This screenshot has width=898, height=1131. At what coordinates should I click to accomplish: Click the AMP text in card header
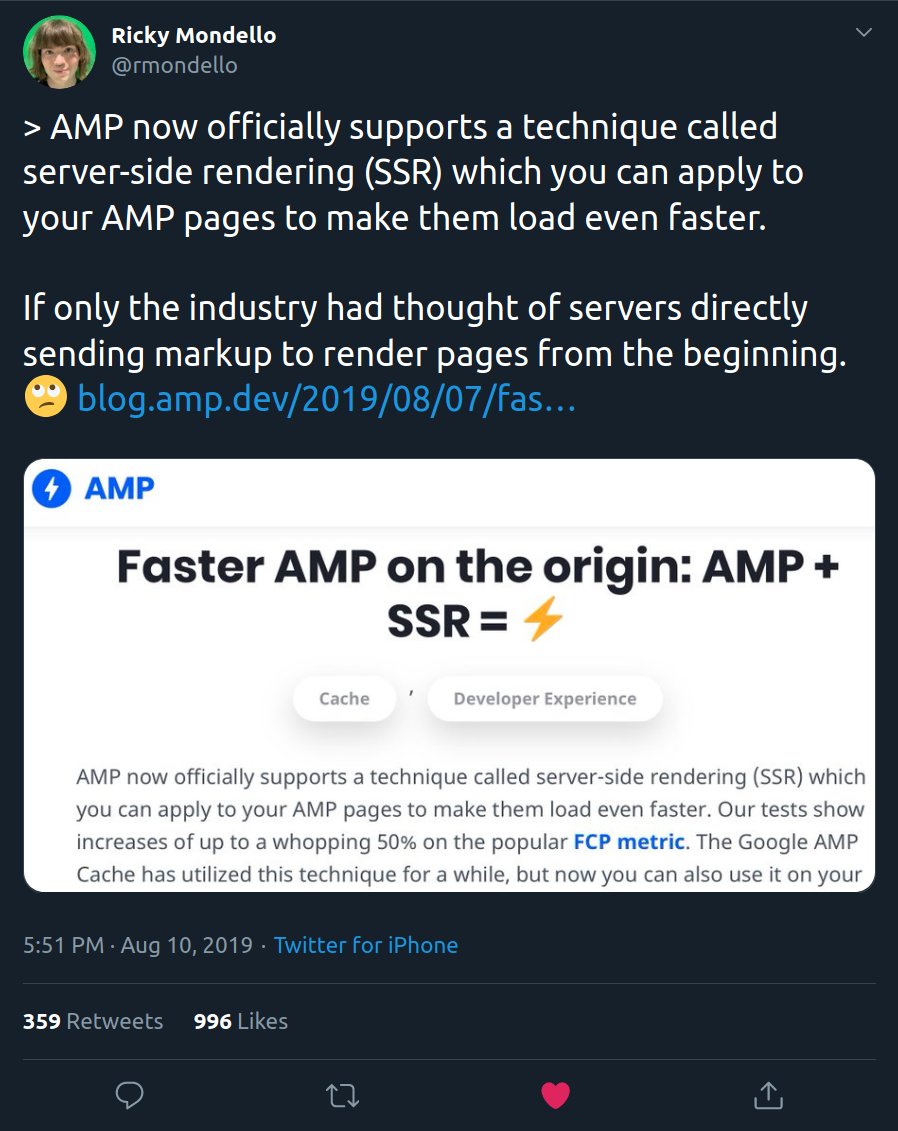(x=120, y=488)
